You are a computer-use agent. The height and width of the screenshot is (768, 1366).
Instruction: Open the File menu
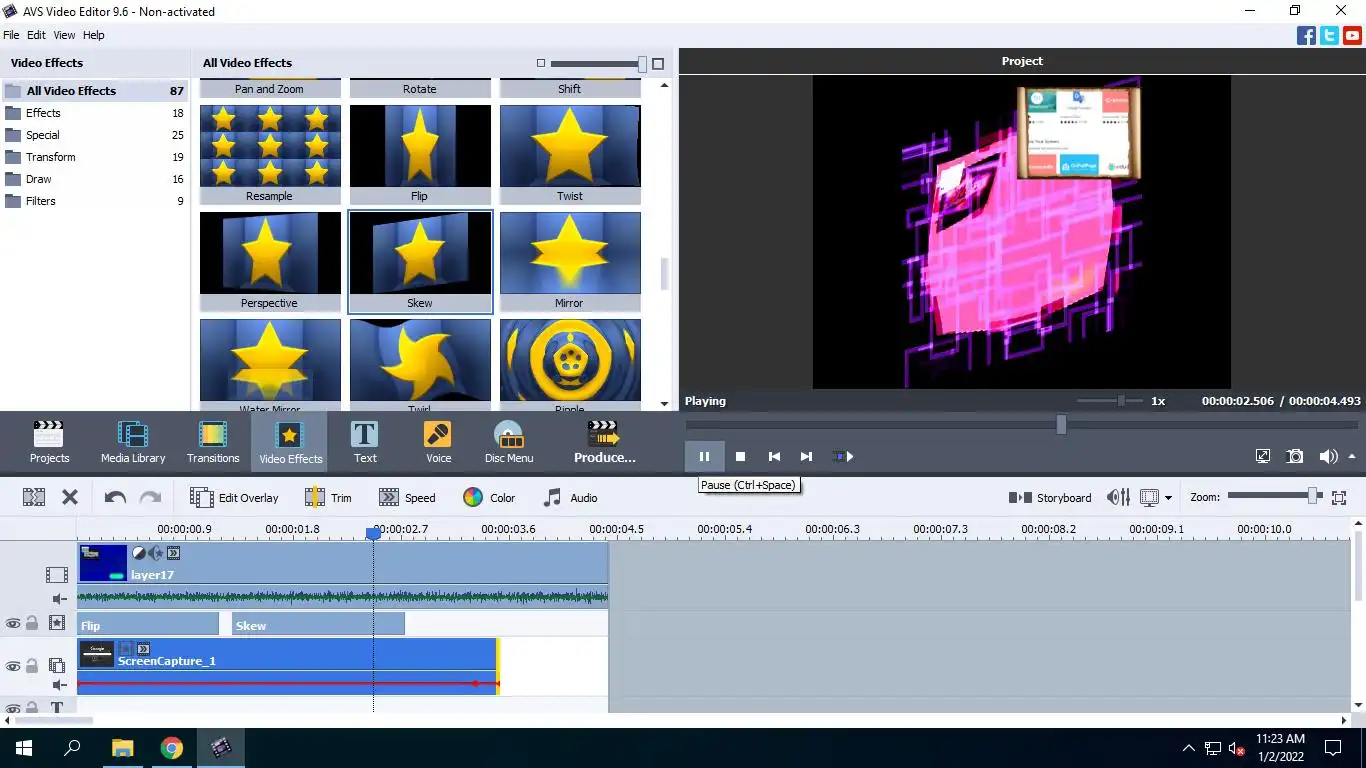click(11, 35)
